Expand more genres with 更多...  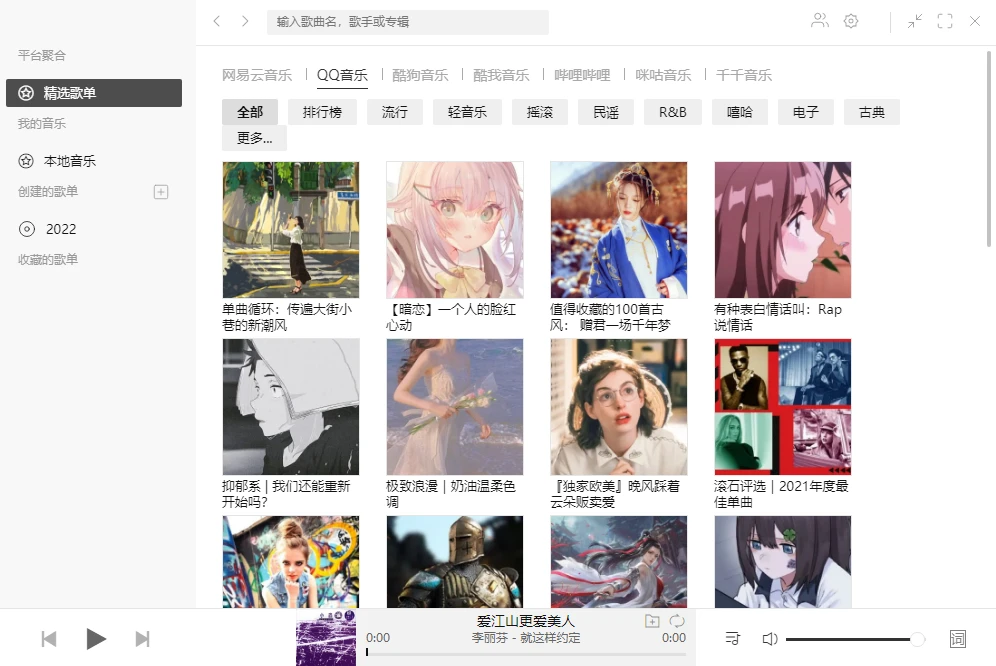[254, 138]
